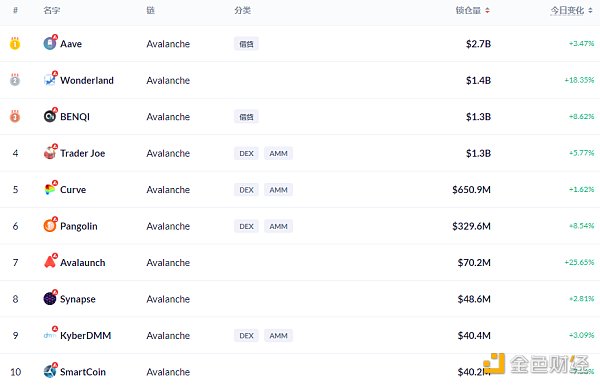Image resolution: width=600 pixels, height=385 pixels.
Task: Click the 分类 column header
Action: [243, 10]
